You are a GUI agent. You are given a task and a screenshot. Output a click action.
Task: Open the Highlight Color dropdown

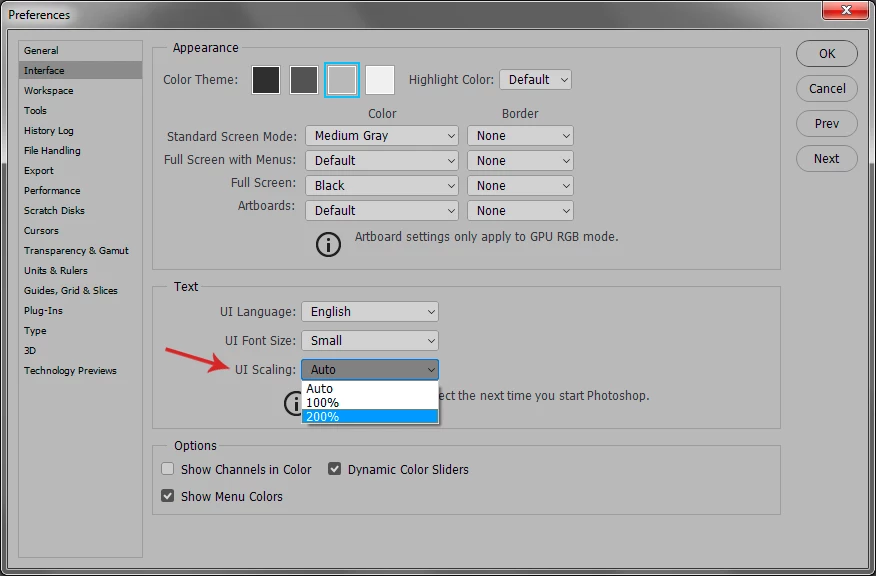pyautogui.click(x=535, y=79)
